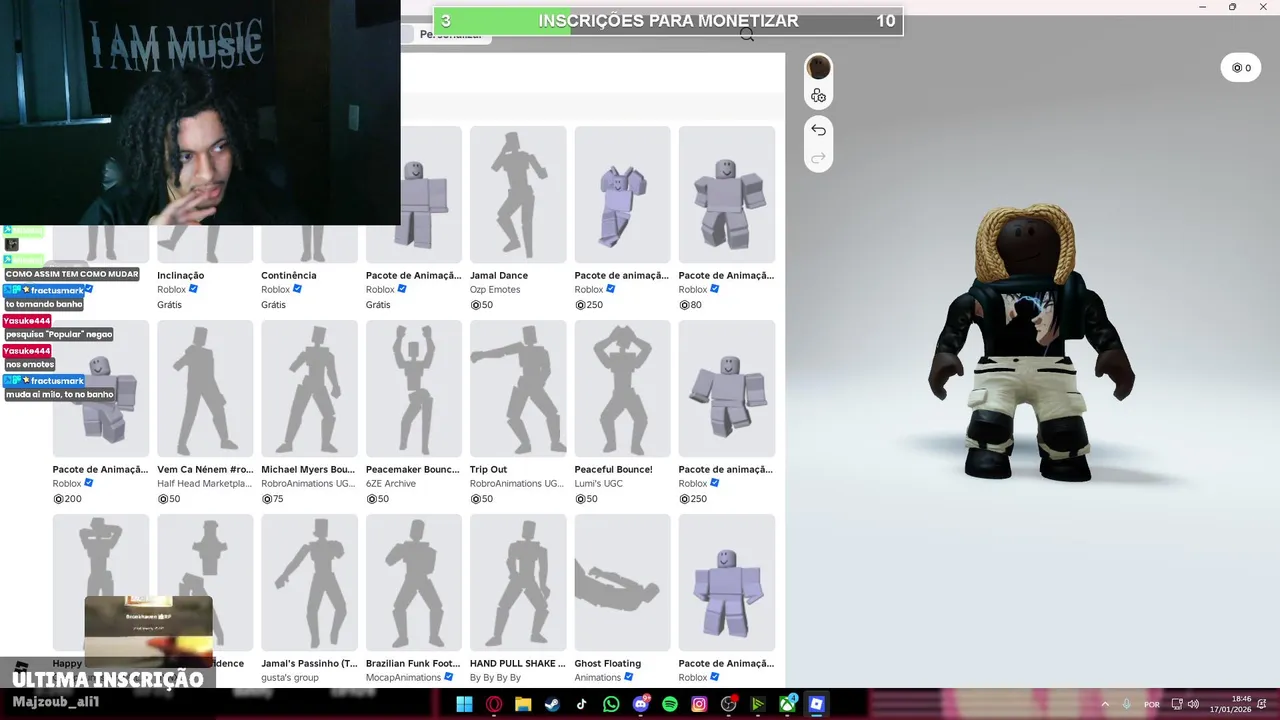
Task: Click the Grátis price under Inclinação
Action: (169, 305)
